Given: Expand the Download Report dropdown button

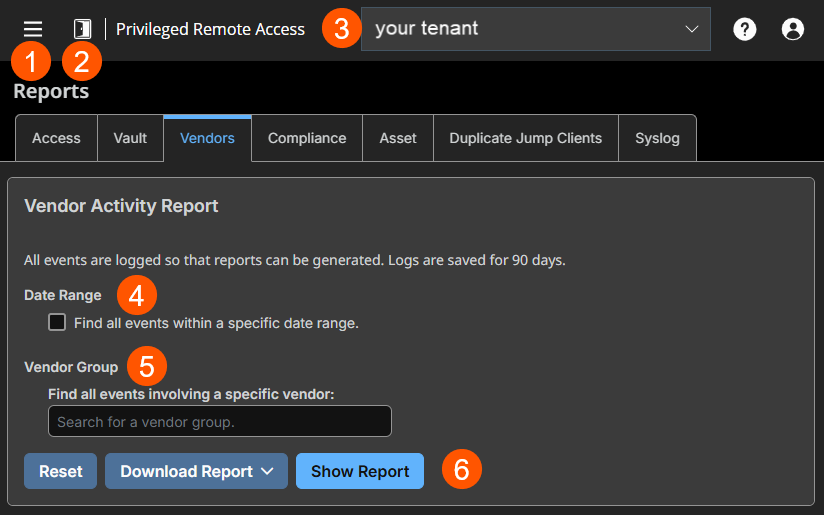Looking at the screenshot, I should [x=197, y=471].
